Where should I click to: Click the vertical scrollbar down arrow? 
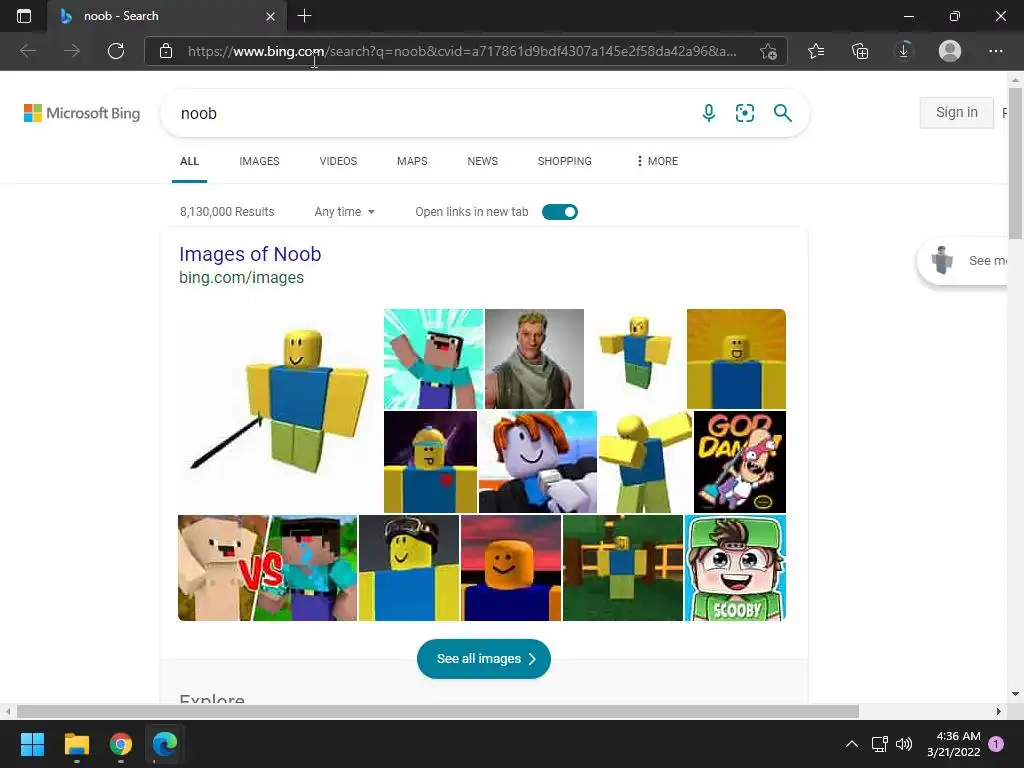coord(1016,694)
